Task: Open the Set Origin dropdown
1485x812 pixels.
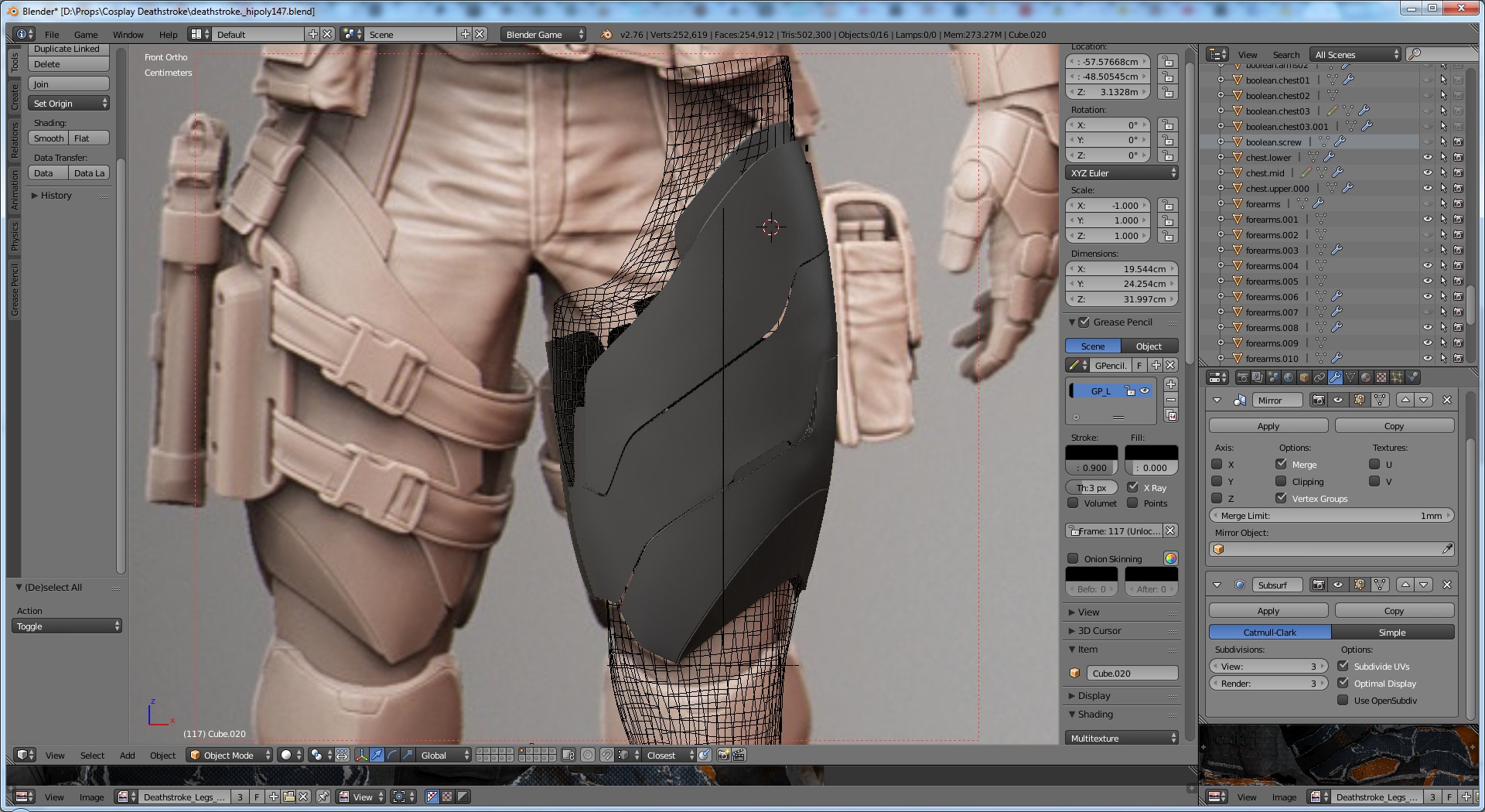Action: click(x=69, y=103)
